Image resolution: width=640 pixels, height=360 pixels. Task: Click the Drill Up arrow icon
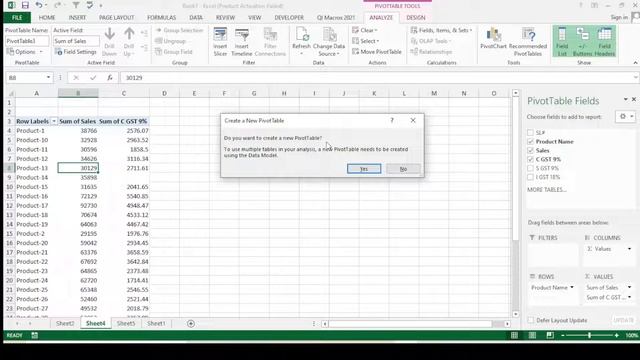[129, 34]
